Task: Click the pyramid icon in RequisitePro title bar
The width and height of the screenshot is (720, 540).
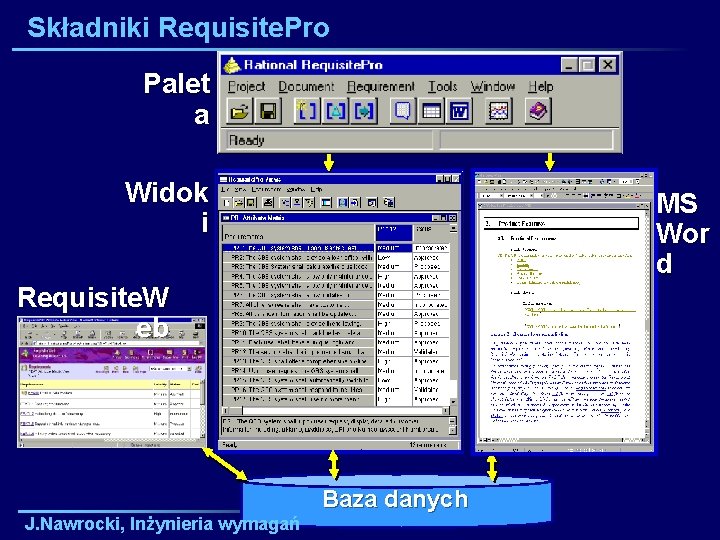Action: pyautogui.click(x=232, y=65)
